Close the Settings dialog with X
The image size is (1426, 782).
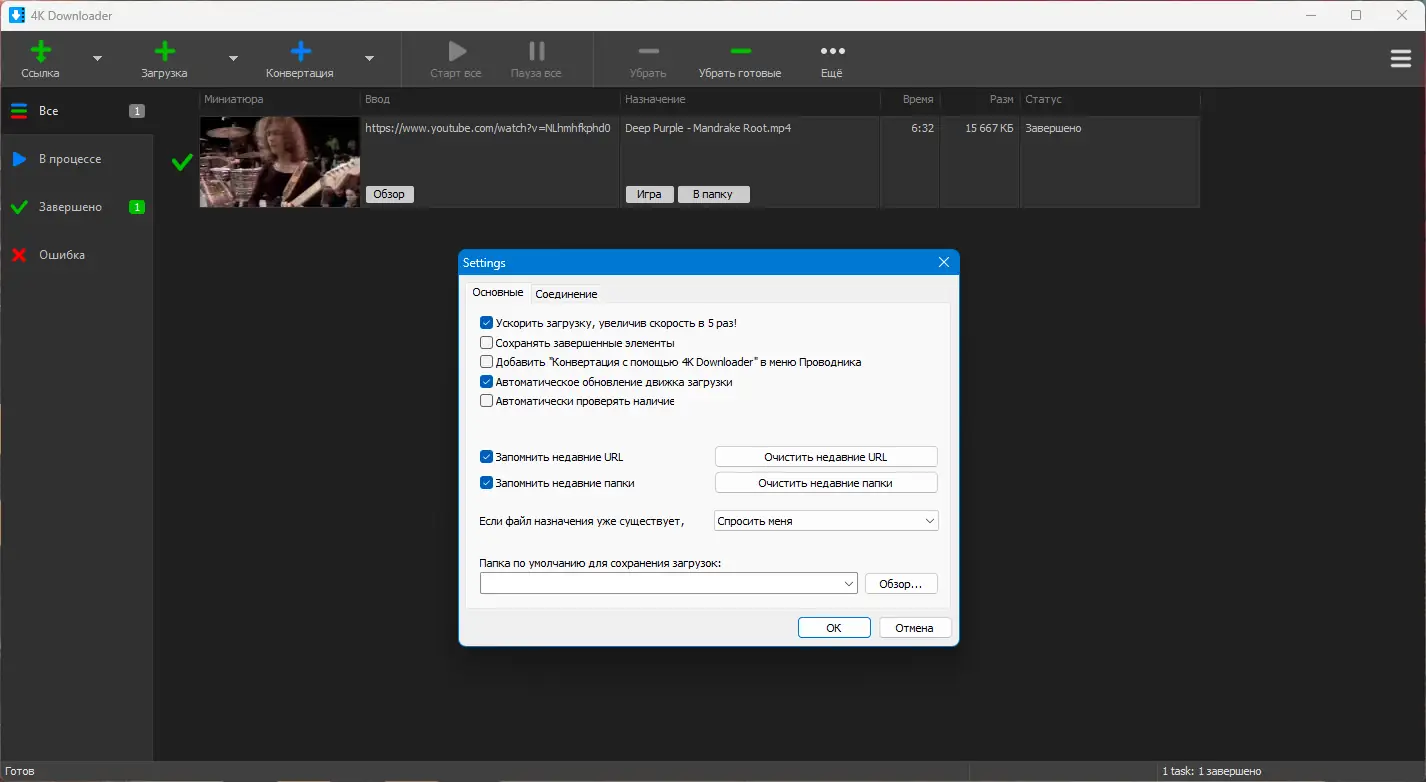click(944, 263)
